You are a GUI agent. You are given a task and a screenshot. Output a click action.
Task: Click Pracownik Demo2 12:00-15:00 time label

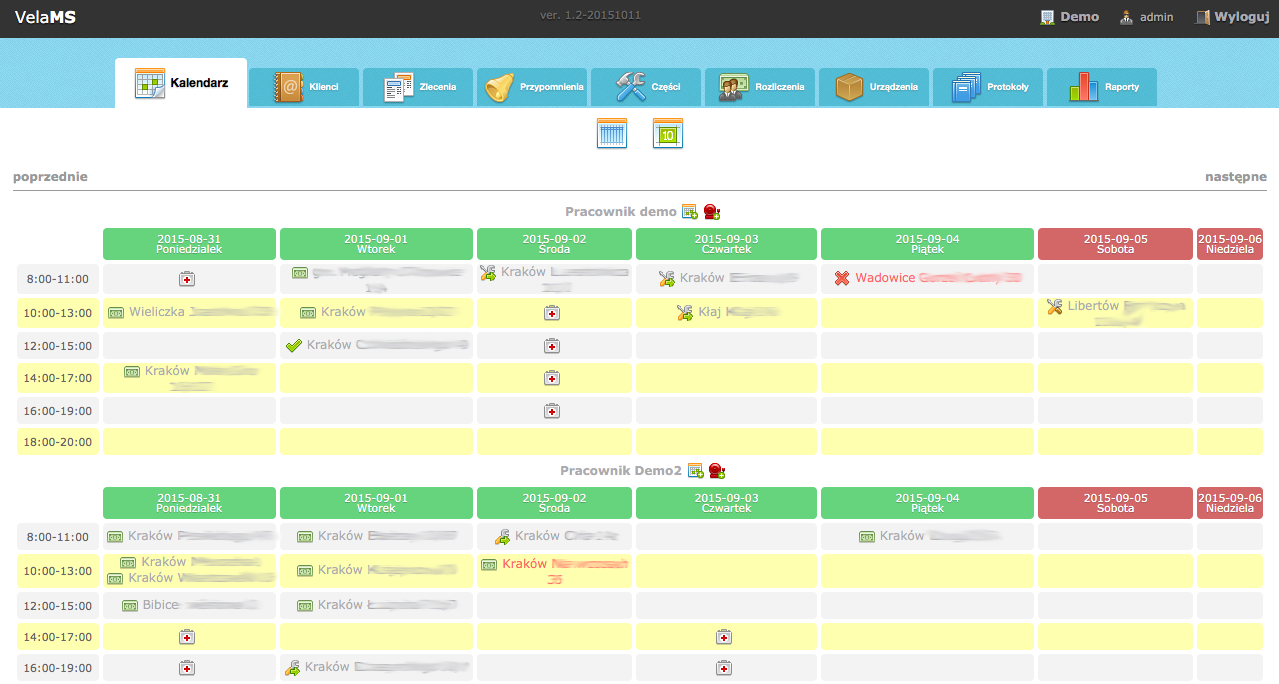(59, 606)
